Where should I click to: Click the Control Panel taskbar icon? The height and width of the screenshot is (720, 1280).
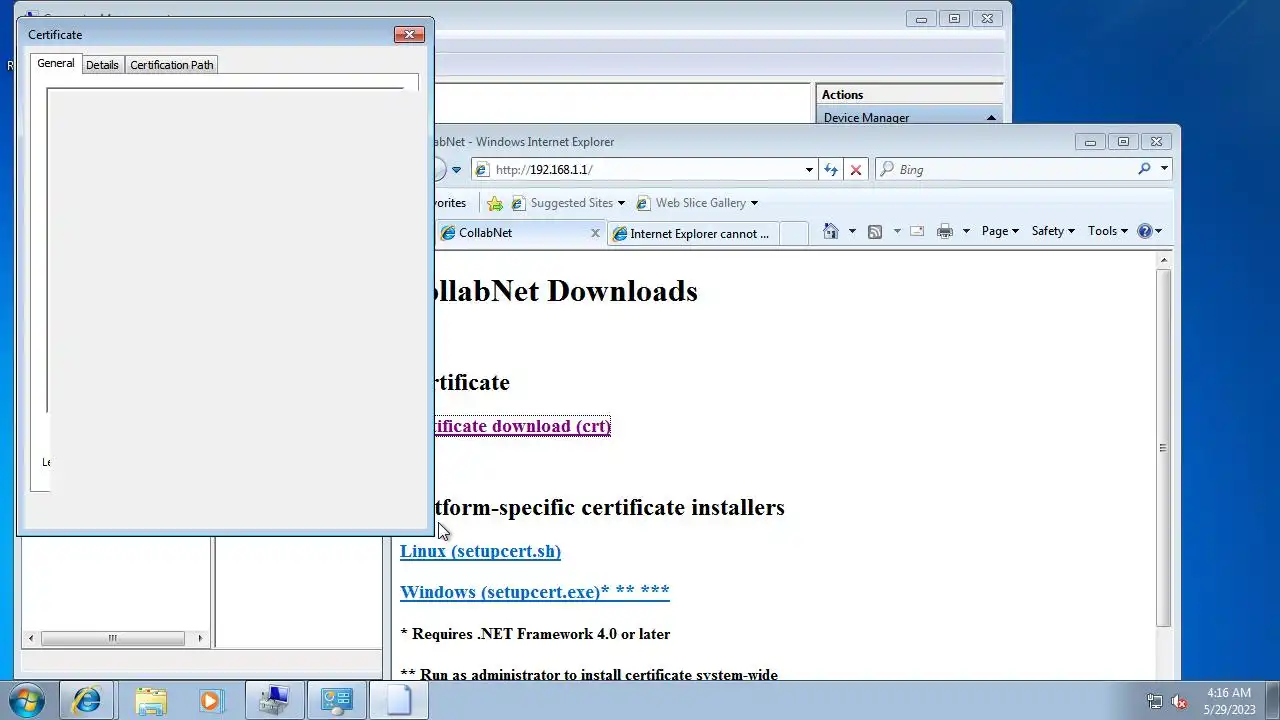point(337,700)
